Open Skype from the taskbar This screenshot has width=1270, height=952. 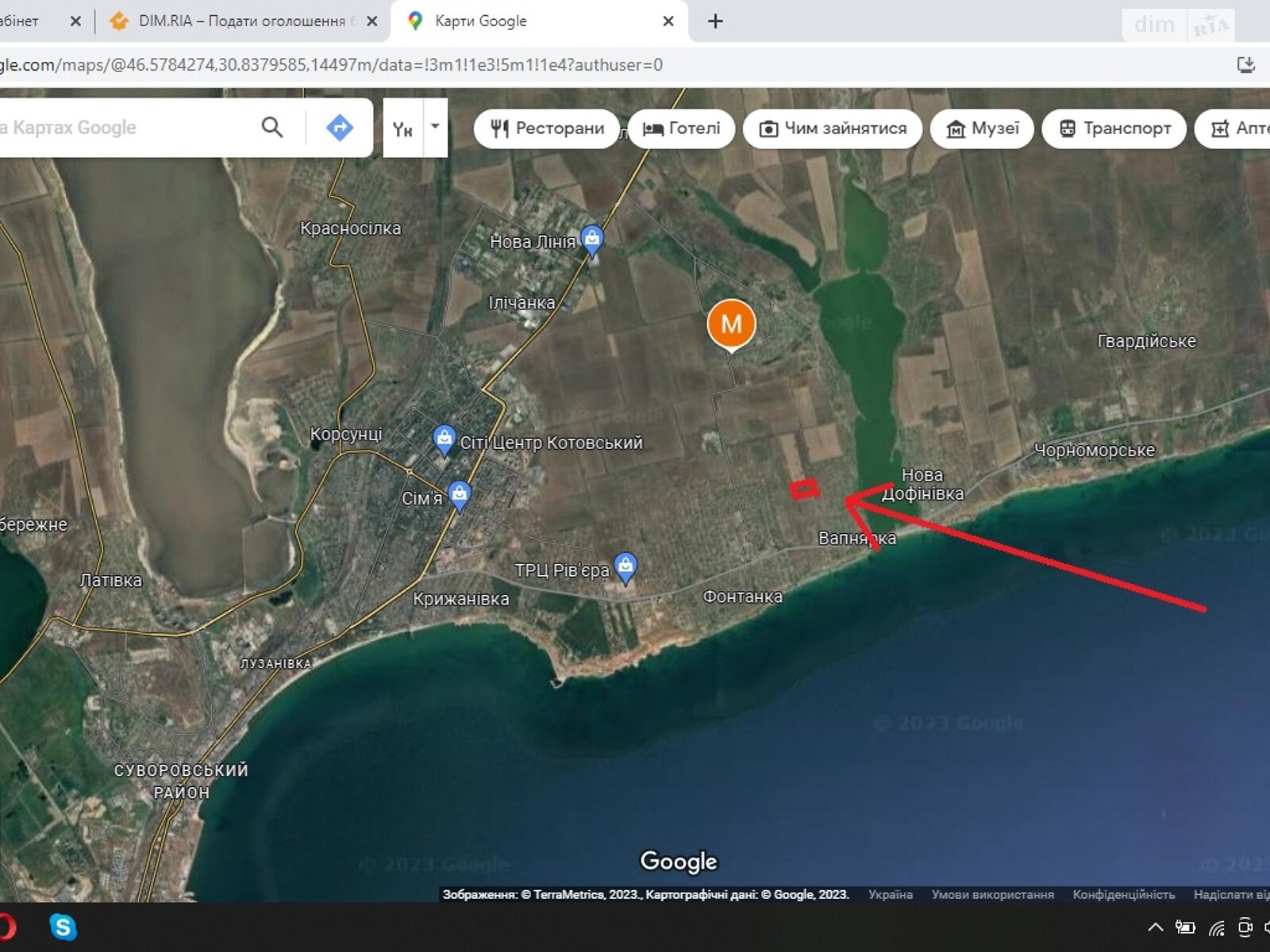click(63, 927)
